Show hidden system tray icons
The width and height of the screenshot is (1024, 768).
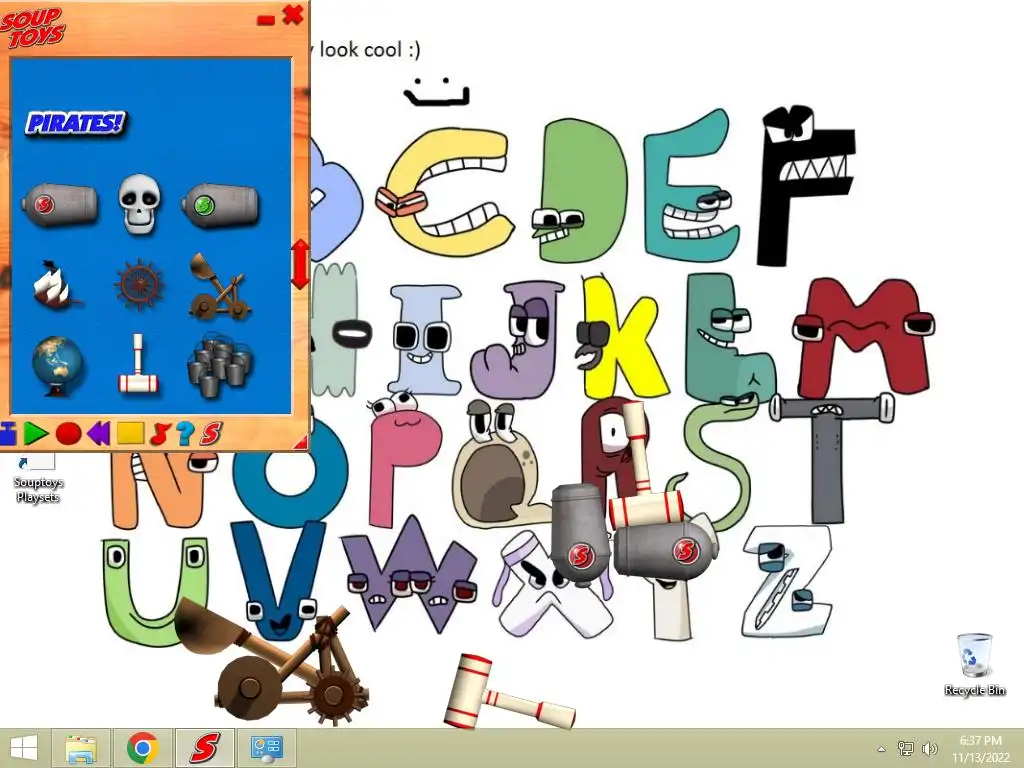pyautogui.click(x=881, y=749)
